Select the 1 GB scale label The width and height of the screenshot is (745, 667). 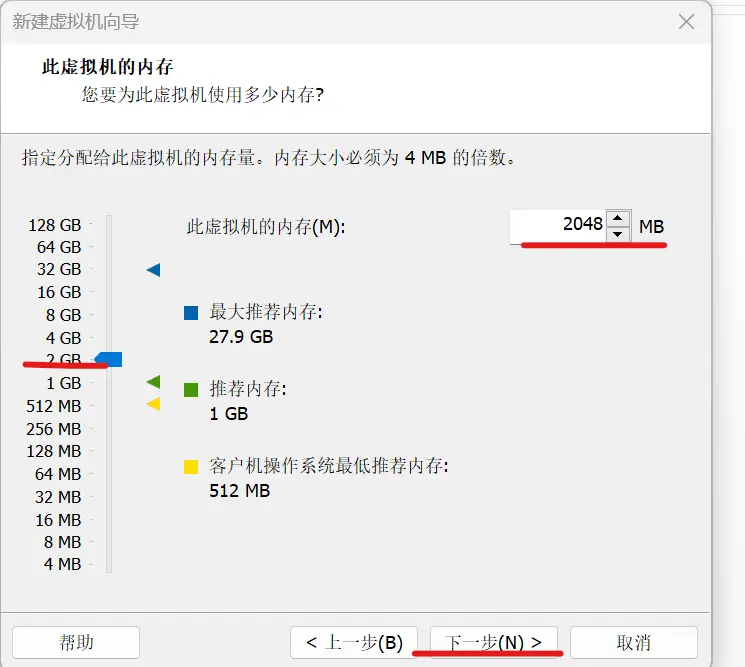tap(63, 383)
